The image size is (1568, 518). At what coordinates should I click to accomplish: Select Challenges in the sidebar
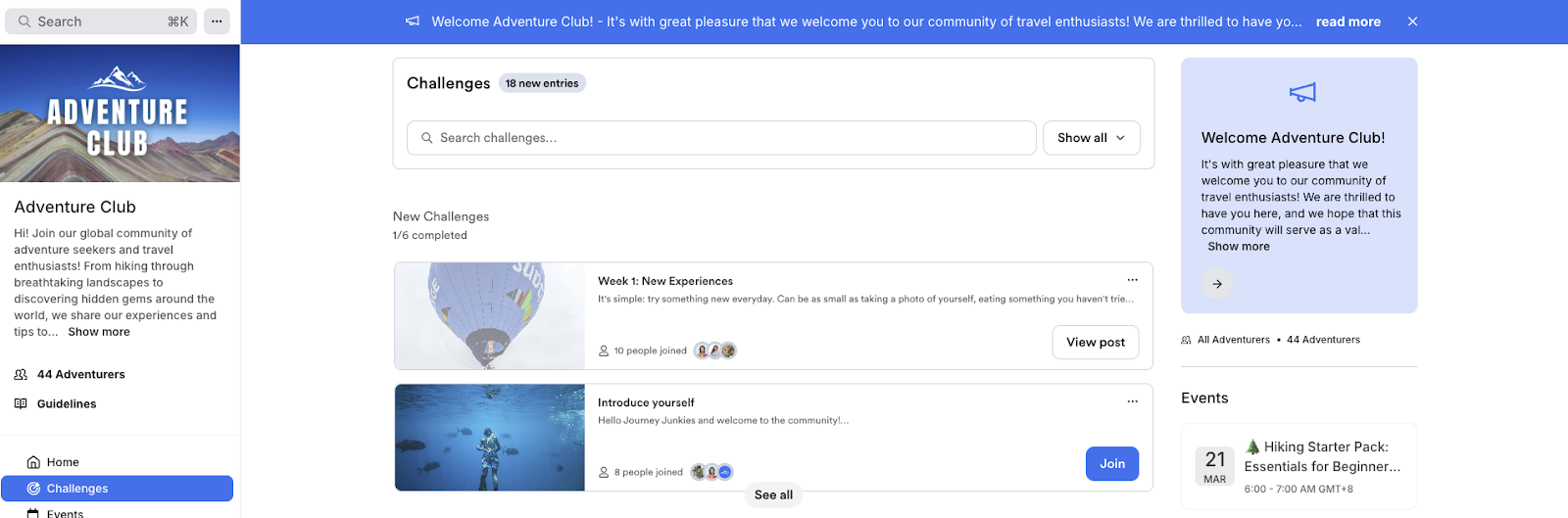coord(118,489)
